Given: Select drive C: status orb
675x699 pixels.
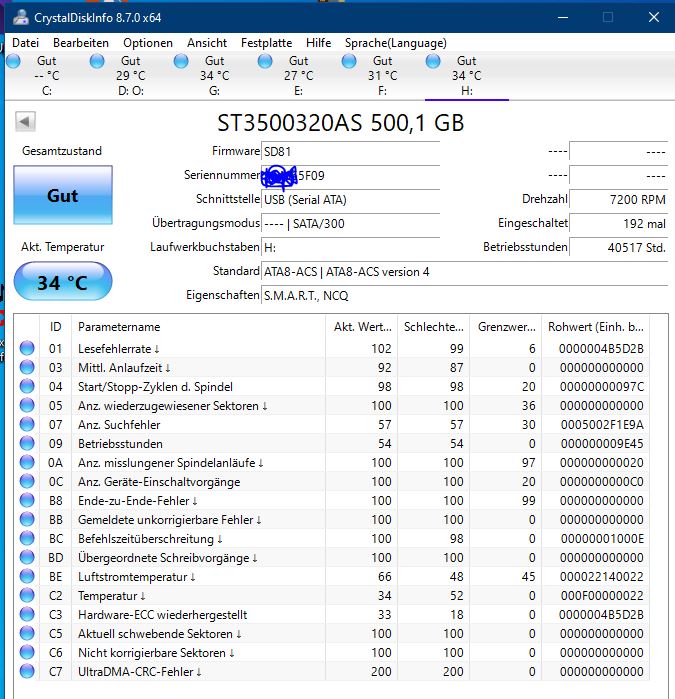Looking at the screenshot, I should (13, 61).
